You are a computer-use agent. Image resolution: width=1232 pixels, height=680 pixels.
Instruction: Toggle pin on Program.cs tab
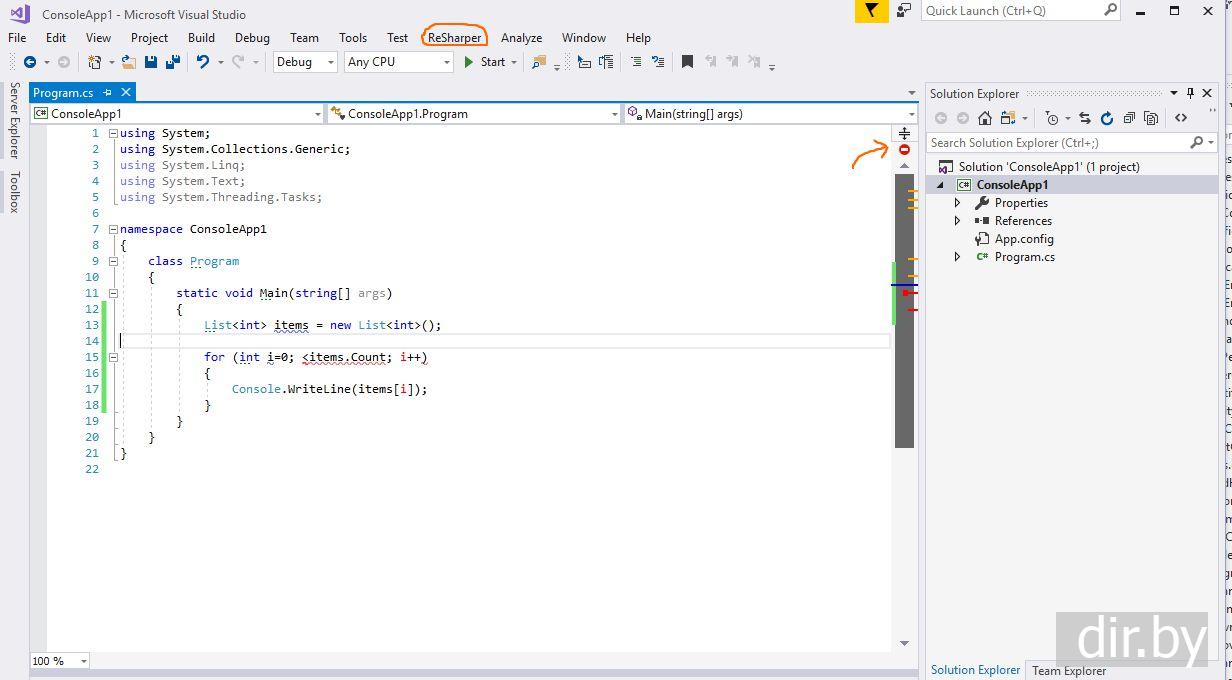click(x=108, y=93)
